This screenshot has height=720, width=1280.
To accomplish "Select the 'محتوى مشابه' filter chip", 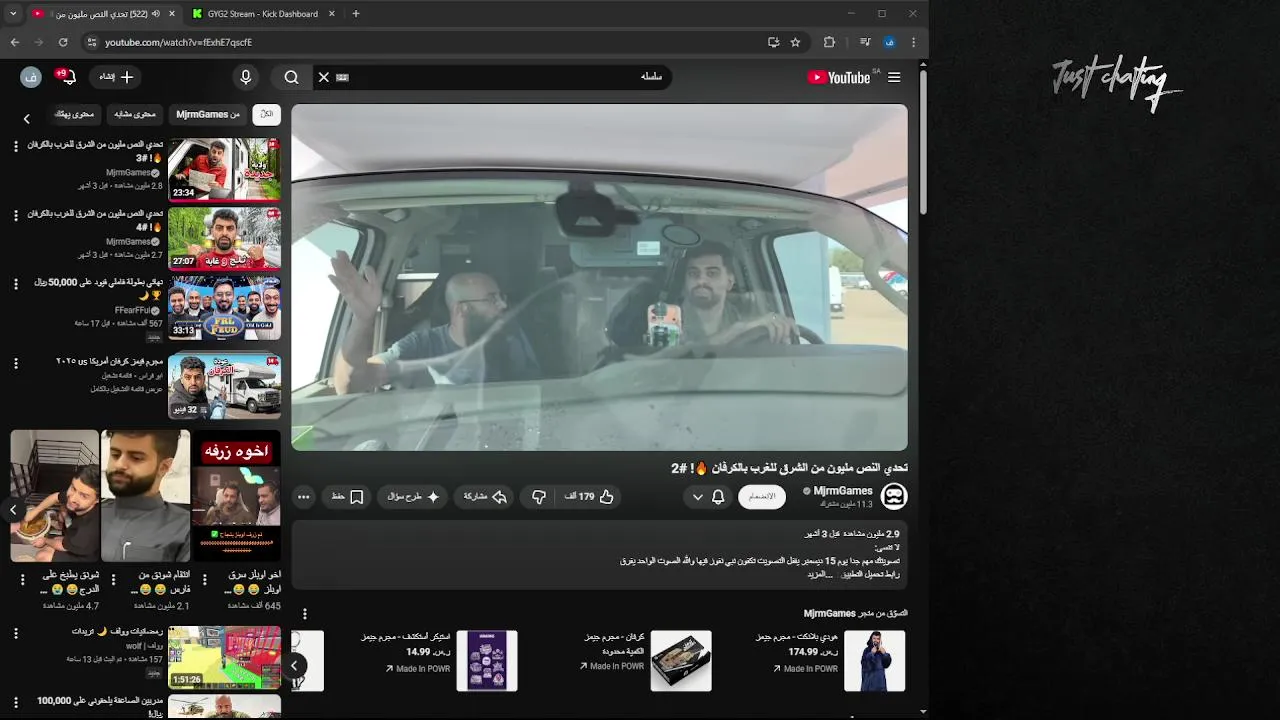I will pos(134,114).
